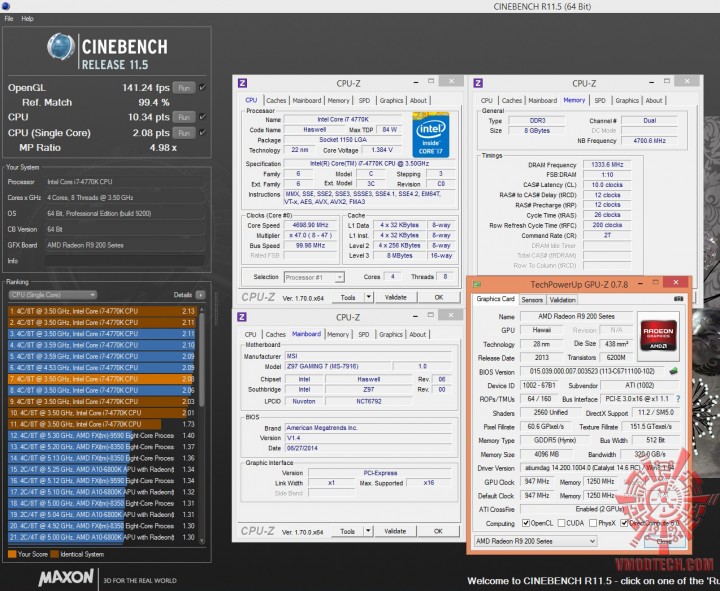This screenshot has width=720, height=591.
Task: Open the Graphics tab in the top-left CPU-Z window
Action: point(391,101)
